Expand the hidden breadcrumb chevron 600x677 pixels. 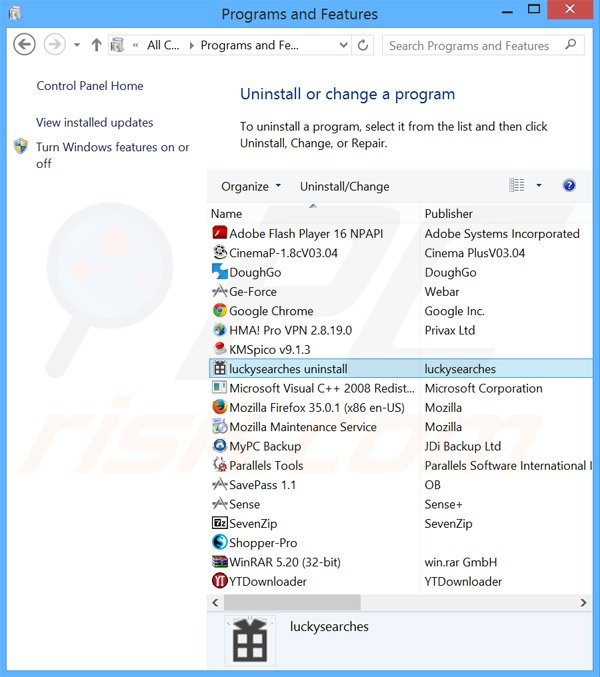point(136,45)
